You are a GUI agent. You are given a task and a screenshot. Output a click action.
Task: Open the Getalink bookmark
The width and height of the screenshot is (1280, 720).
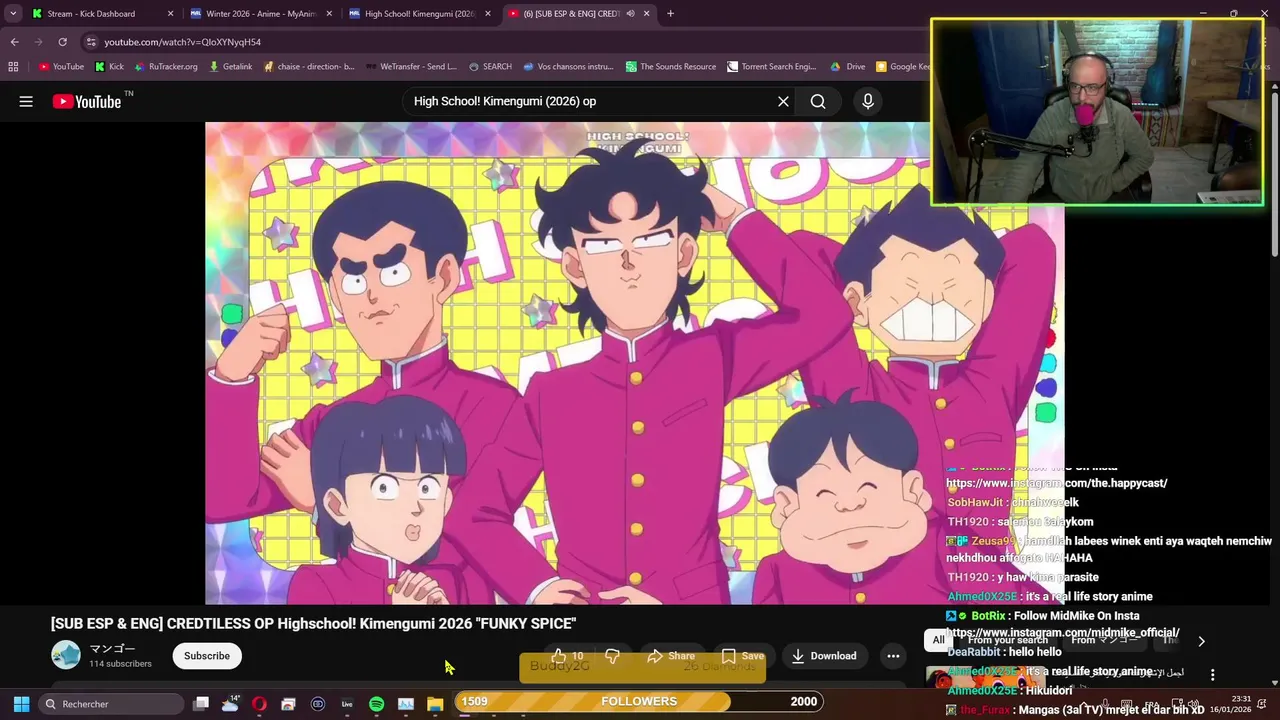tap(231, 67)
